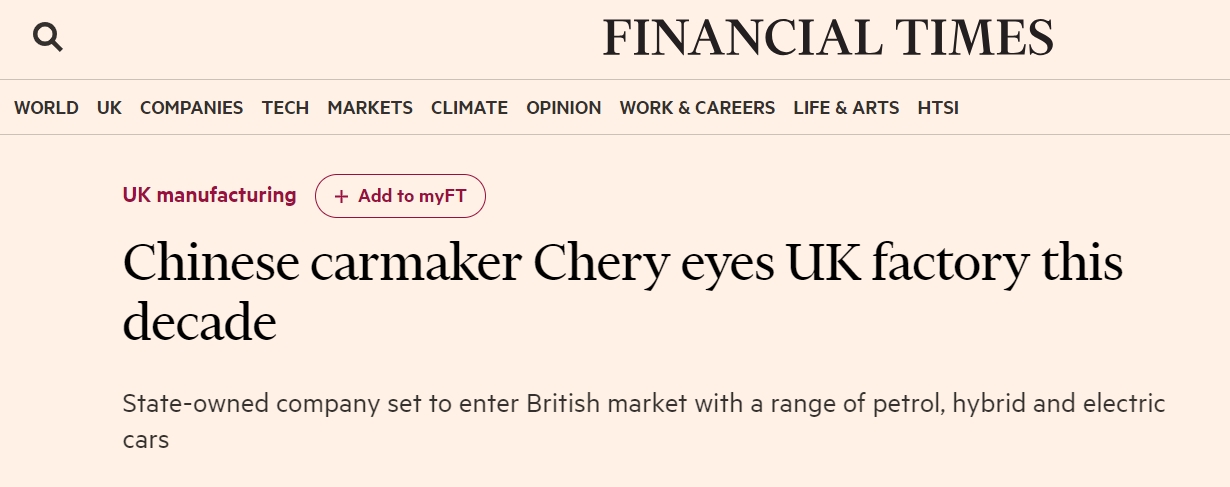1230x487 pixels.
Task: Click the Financial Times masthead logo
Action: 827,38
